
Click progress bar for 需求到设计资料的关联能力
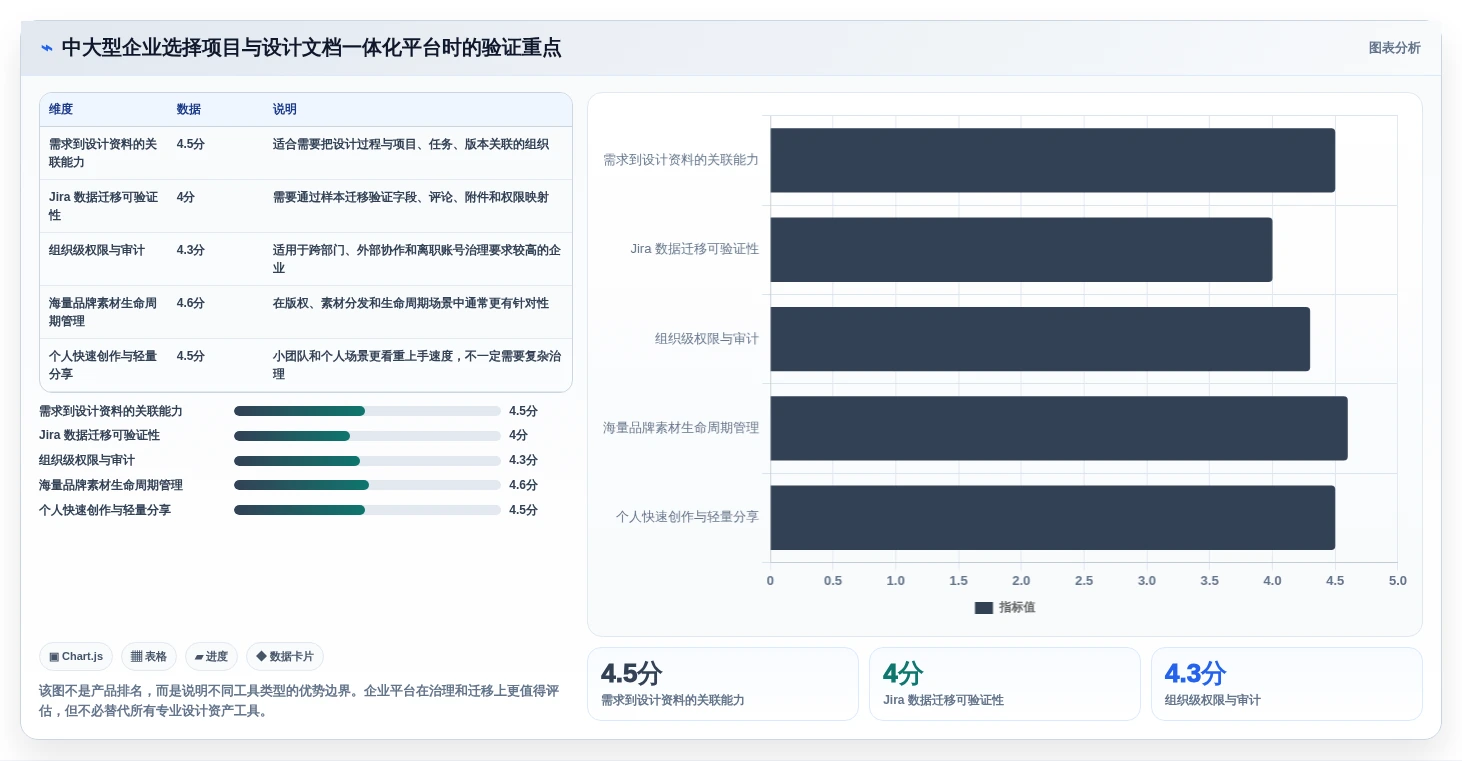pos(367,411)
